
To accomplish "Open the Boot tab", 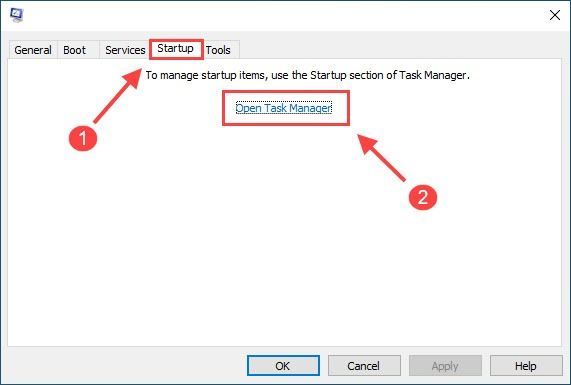I will point(75,50).
